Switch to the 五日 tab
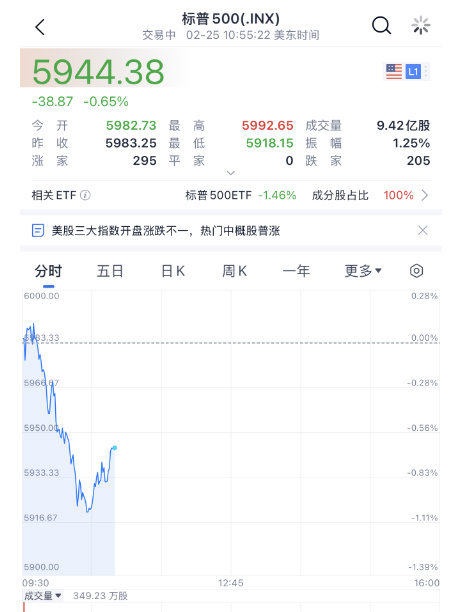The image size is (462, 612). (110, 270)
